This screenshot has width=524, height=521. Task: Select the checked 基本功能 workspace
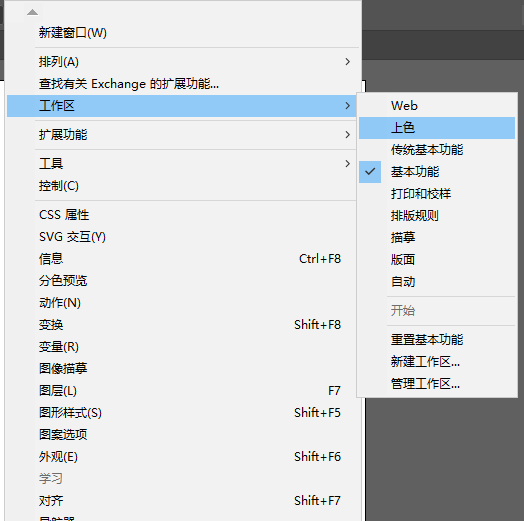click(437, 172)
